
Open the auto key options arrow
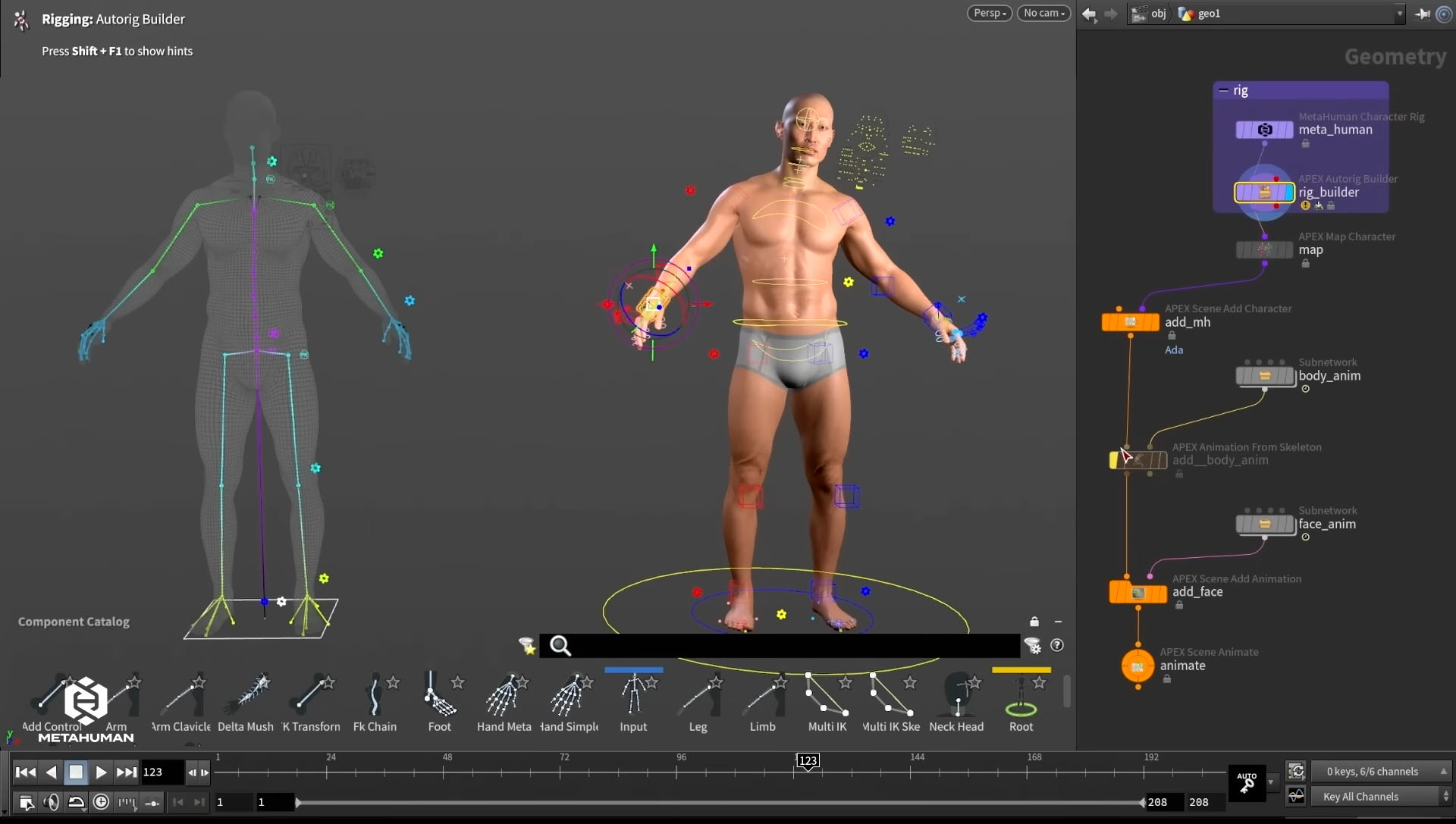pyautogui.click(x=1271, y=782)
